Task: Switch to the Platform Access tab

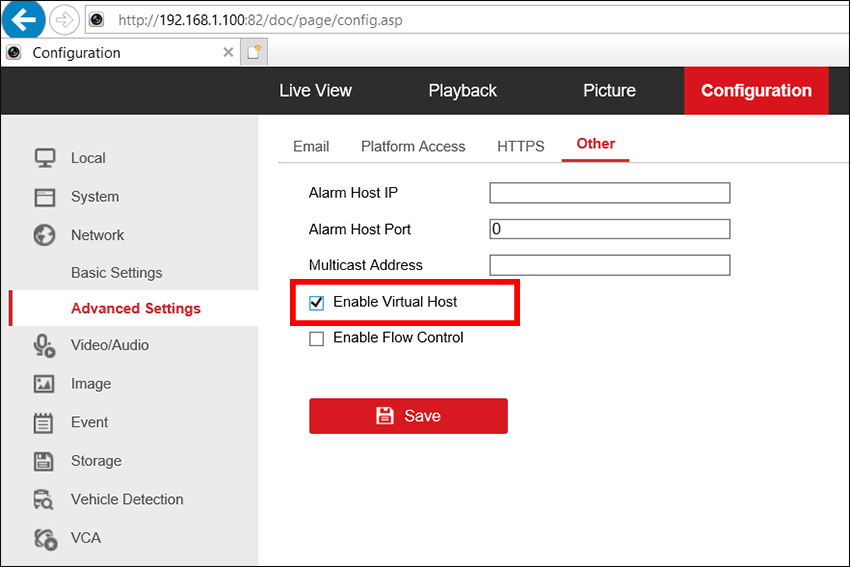Action: point(413,146)
